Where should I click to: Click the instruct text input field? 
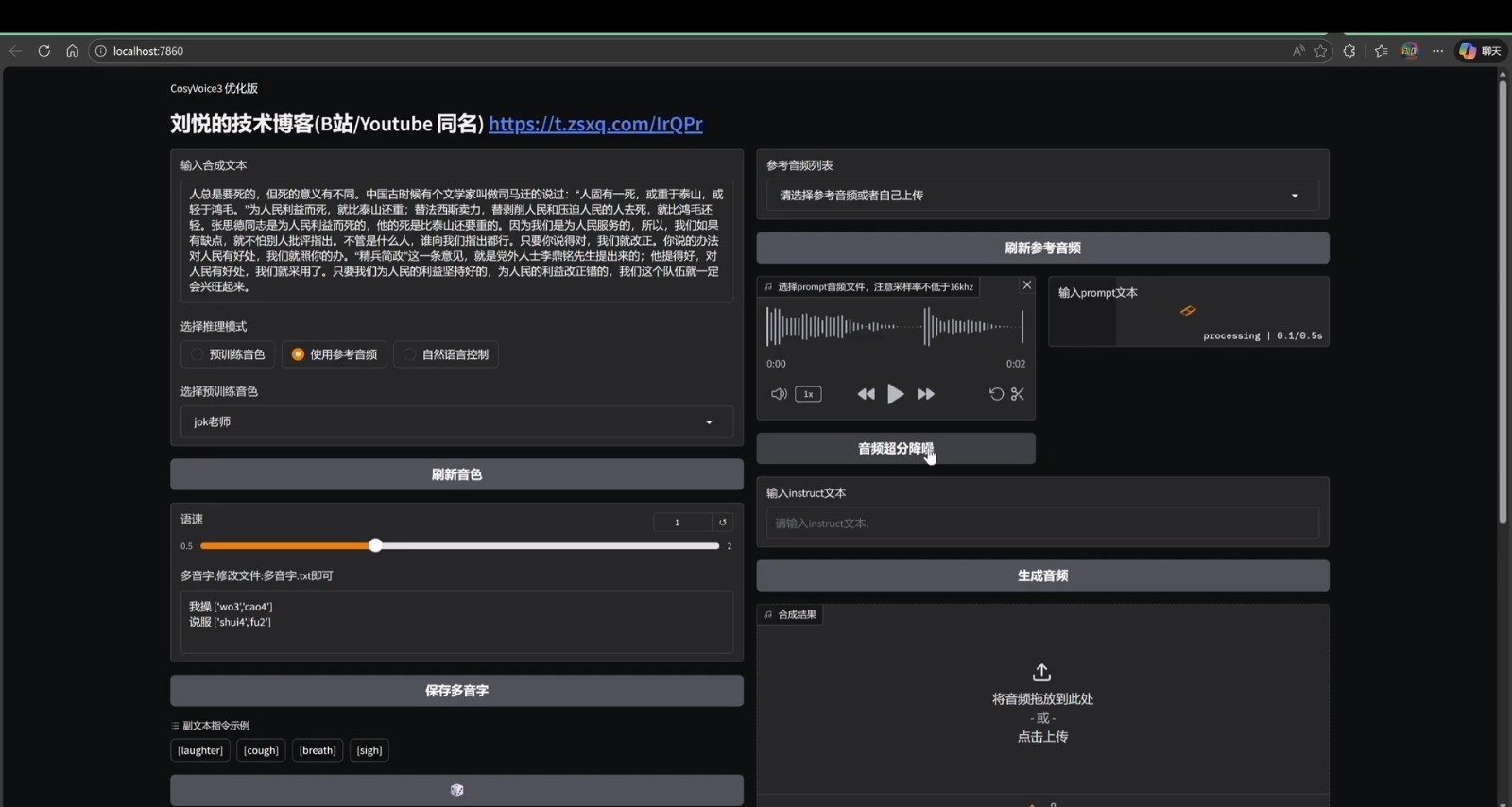click(x=1041, y=524)
